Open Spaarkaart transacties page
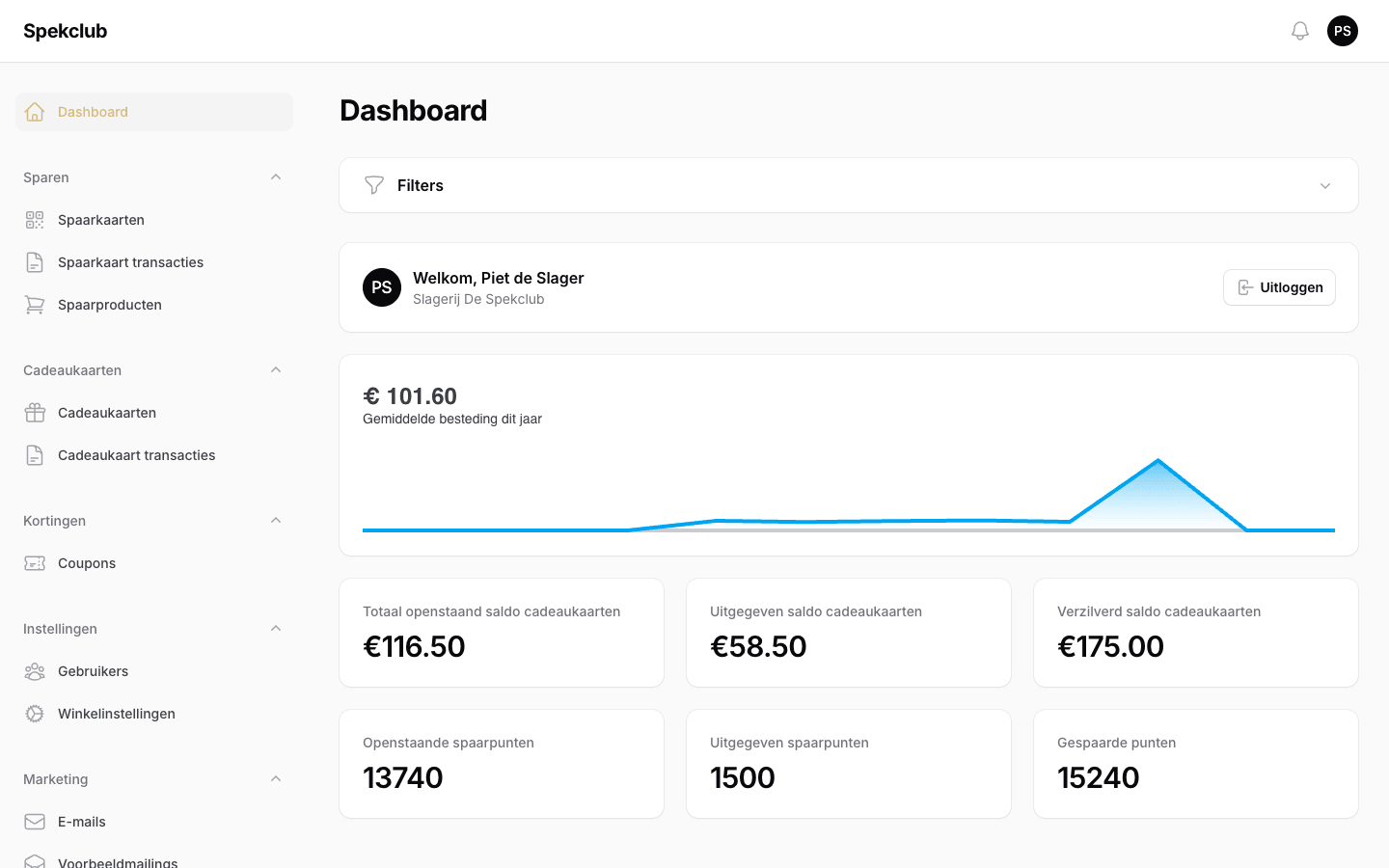Image resolution: width=1389 pixels, height=868 pixels. coord(154,262)
